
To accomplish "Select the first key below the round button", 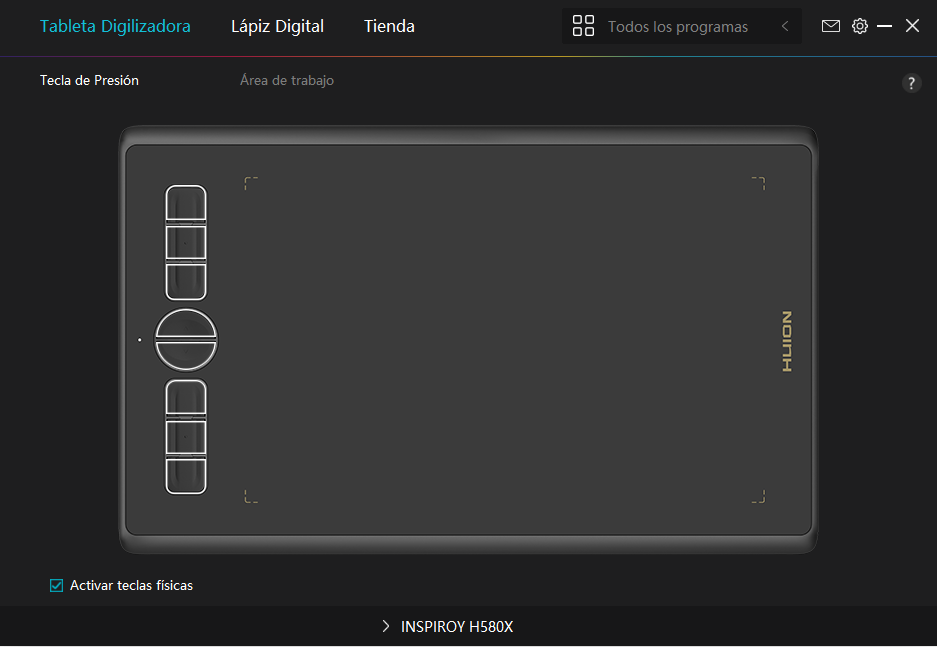I will (186, 398).
